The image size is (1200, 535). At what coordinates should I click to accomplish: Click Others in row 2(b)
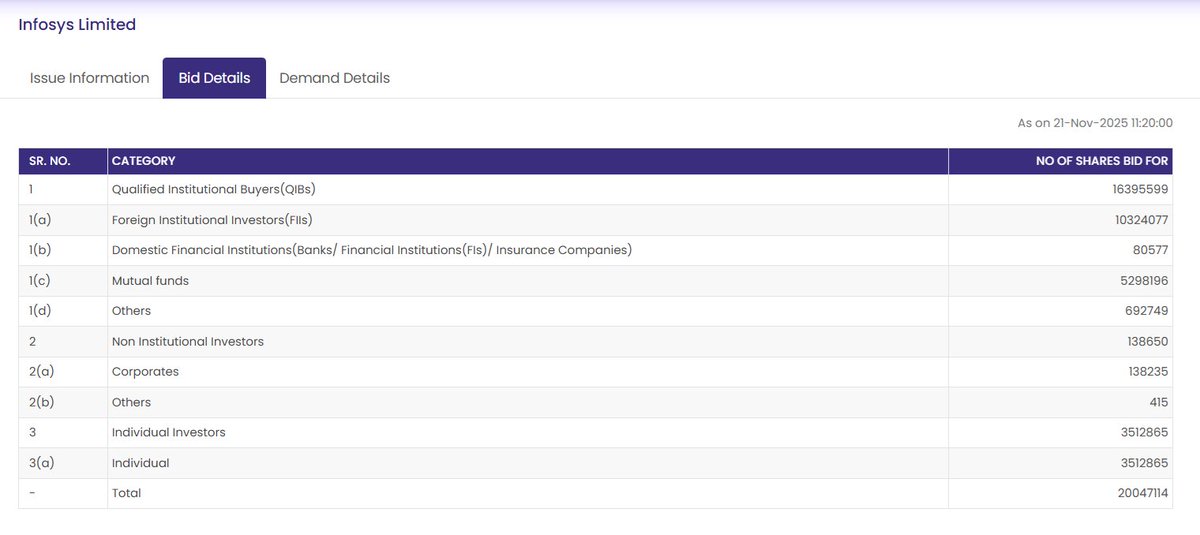(x=528, y=402)
